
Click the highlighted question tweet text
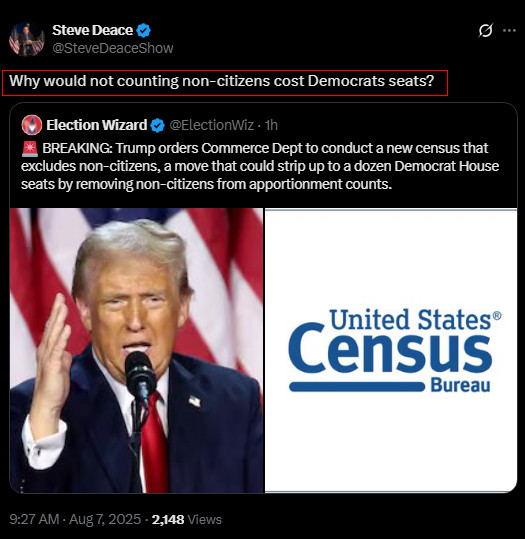pyautogui.click(x=222, y=81)
